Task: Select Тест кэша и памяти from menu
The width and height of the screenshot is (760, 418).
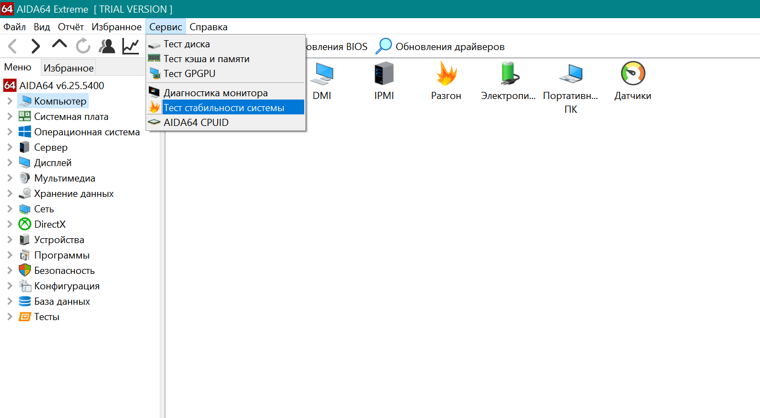Action: click(226, 59)
